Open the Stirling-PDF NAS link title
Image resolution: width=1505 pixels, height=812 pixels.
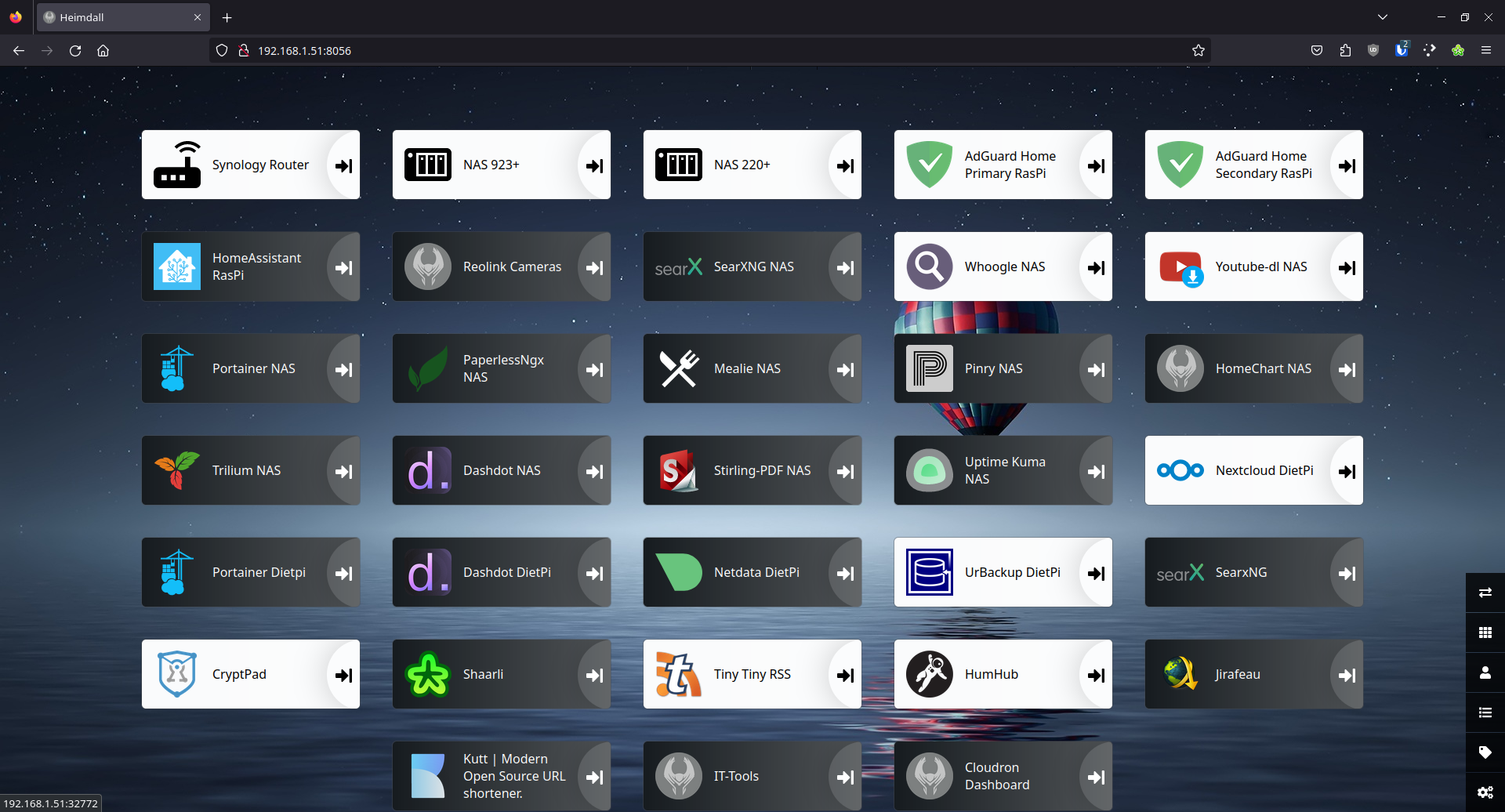762,470
